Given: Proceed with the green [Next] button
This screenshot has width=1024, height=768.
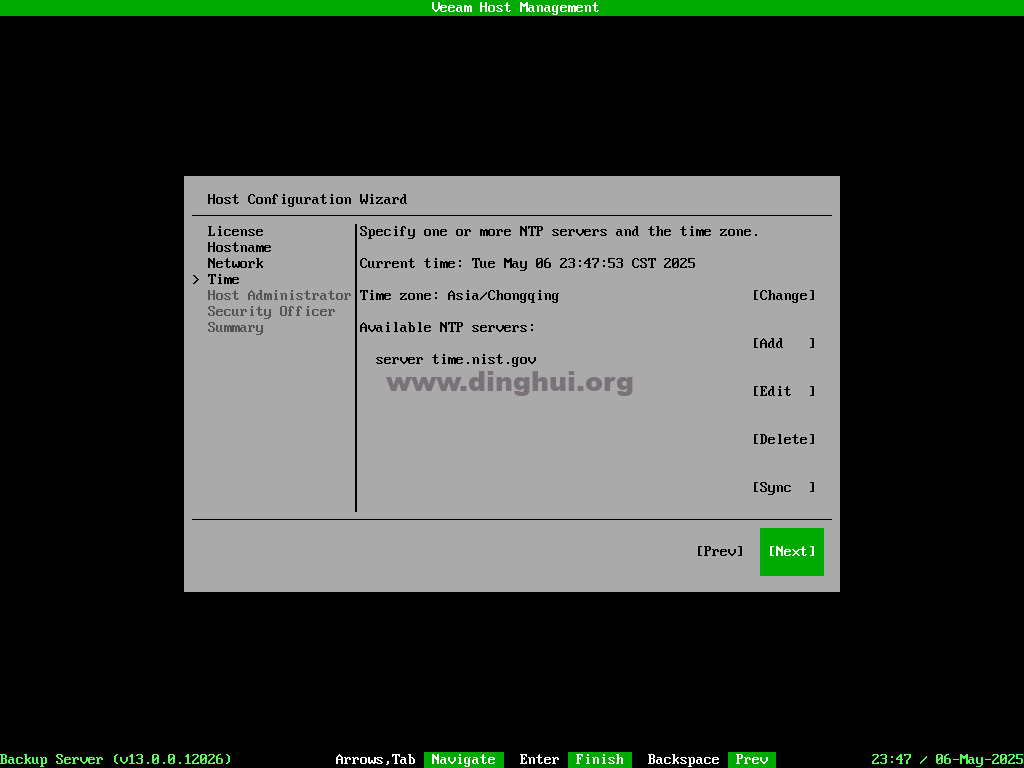Looking at the screenshot, I should click(x=792, y=552).
